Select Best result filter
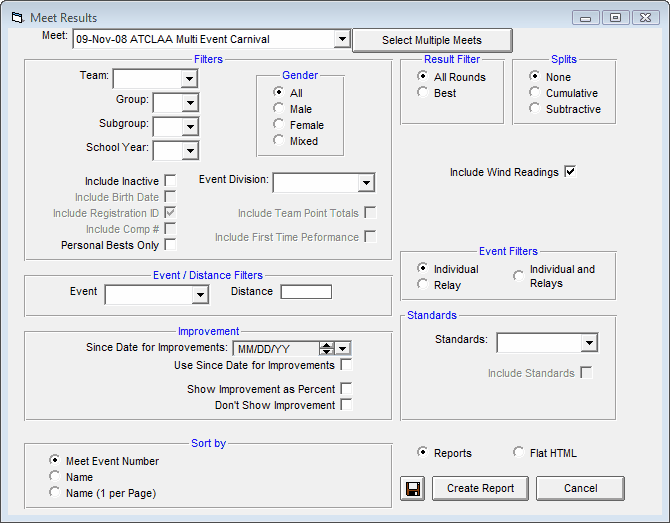This screenshot has height=523, width=670. pyautogui.click(x=423, y=92)
